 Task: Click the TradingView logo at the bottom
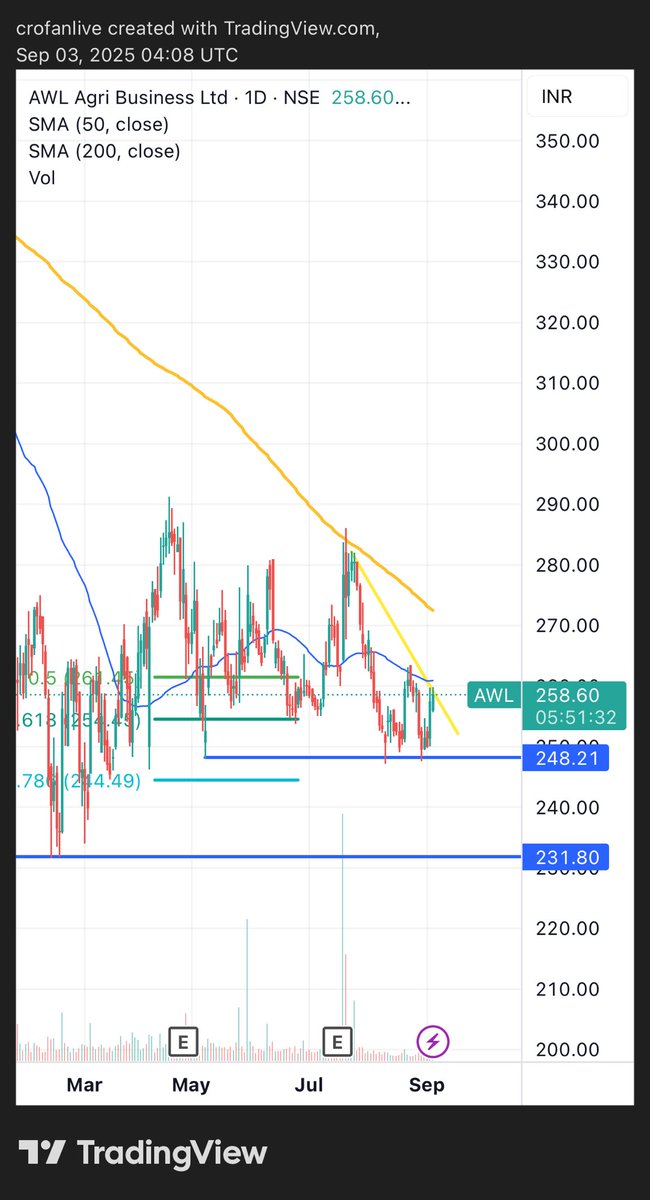pos(142,1153)
